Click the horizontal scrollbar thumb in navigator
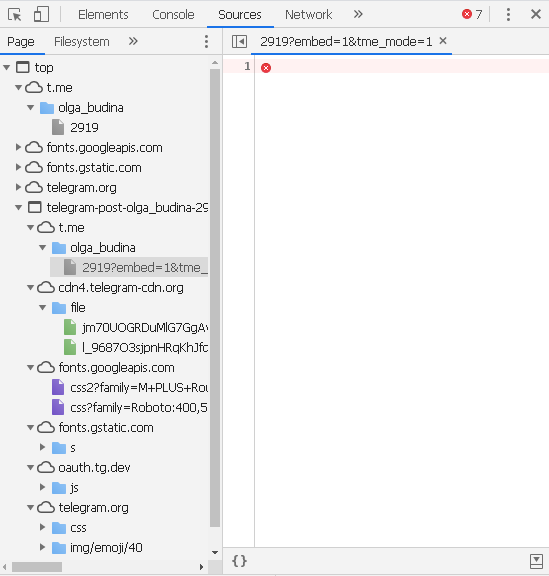The height and width of the screenshot is (576, 549). [x=37, y=567]
